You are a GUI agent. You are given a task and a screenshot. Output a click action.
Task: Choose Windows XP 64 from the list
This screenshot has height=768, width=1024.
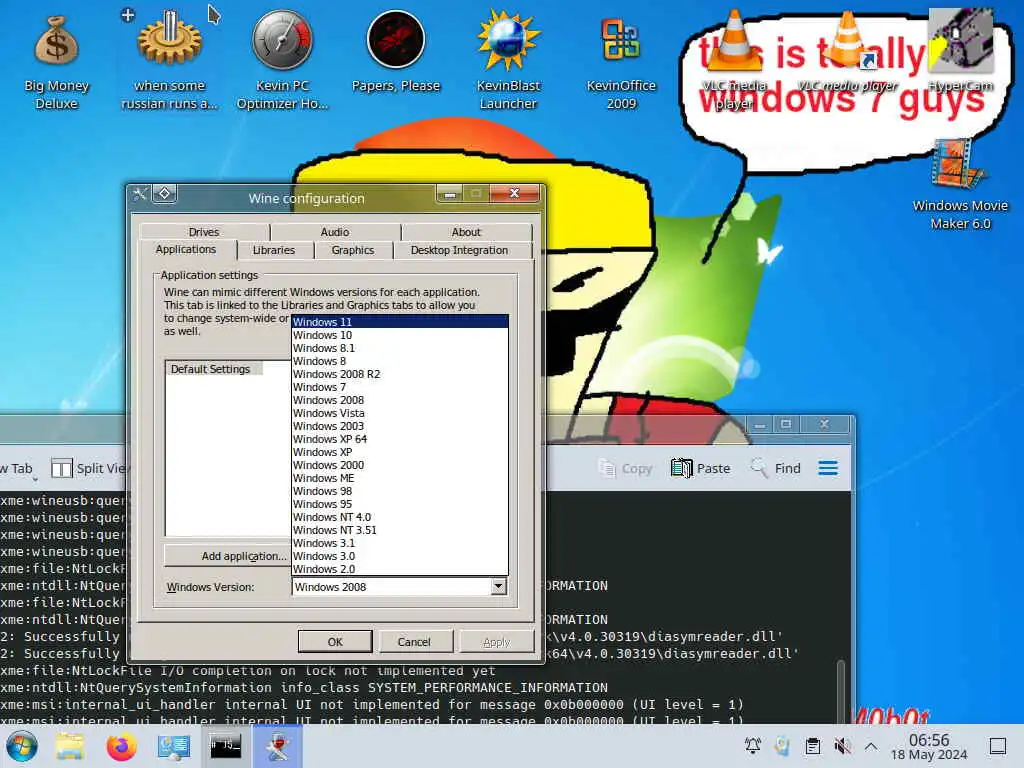pyautogui.click(x=400, y=439)
